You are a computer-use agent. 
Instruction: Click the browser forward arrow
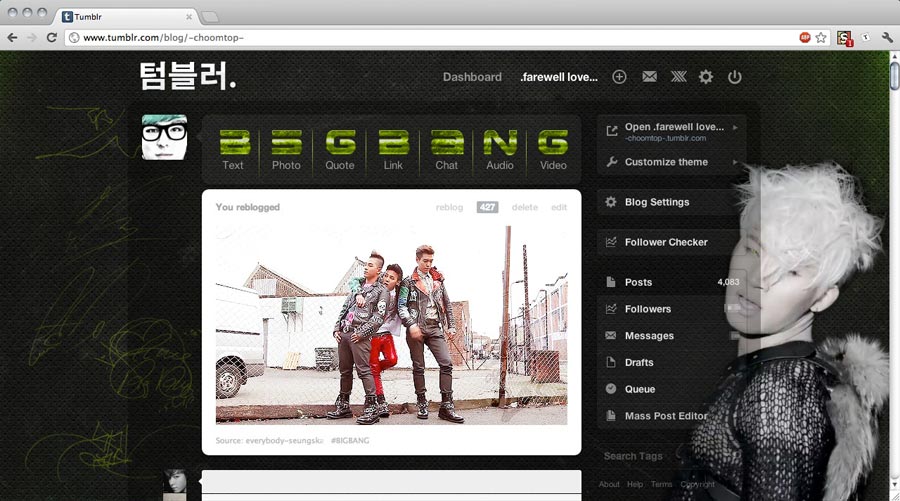coord(32,38)
